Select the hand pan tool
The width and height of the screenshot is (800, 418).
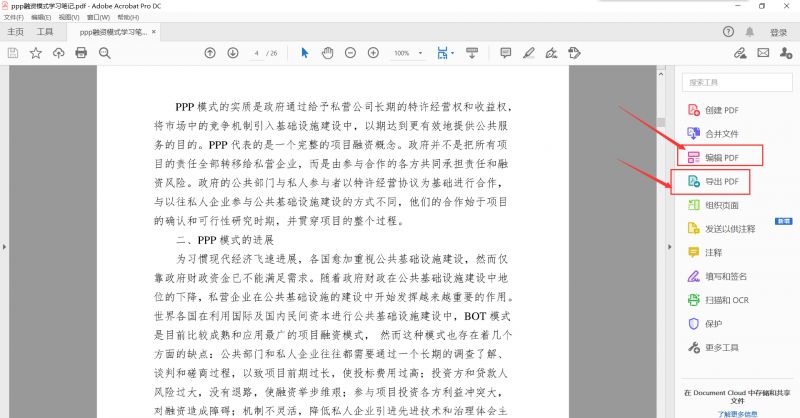[x=327, y=53]
